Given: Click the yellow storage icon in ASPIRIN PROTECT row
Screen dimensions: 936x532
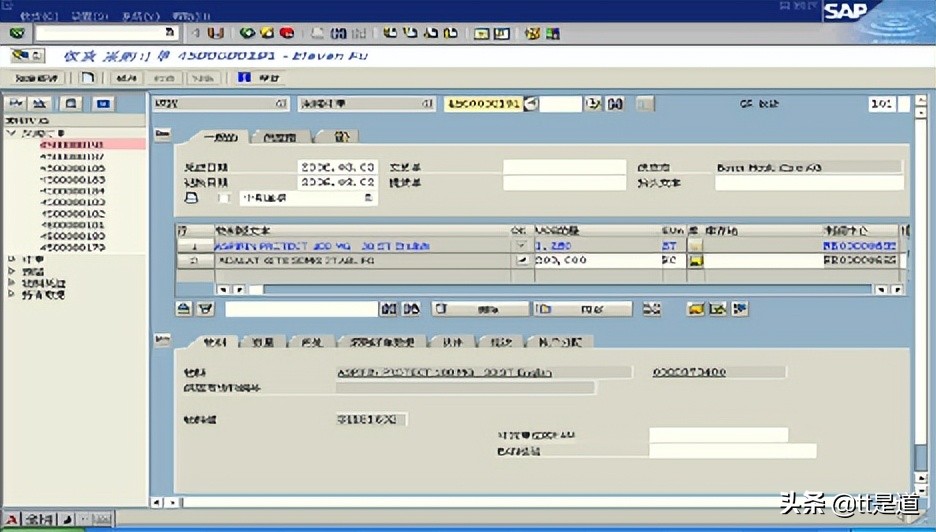Looking at the screenshot, I should [695, 245].
